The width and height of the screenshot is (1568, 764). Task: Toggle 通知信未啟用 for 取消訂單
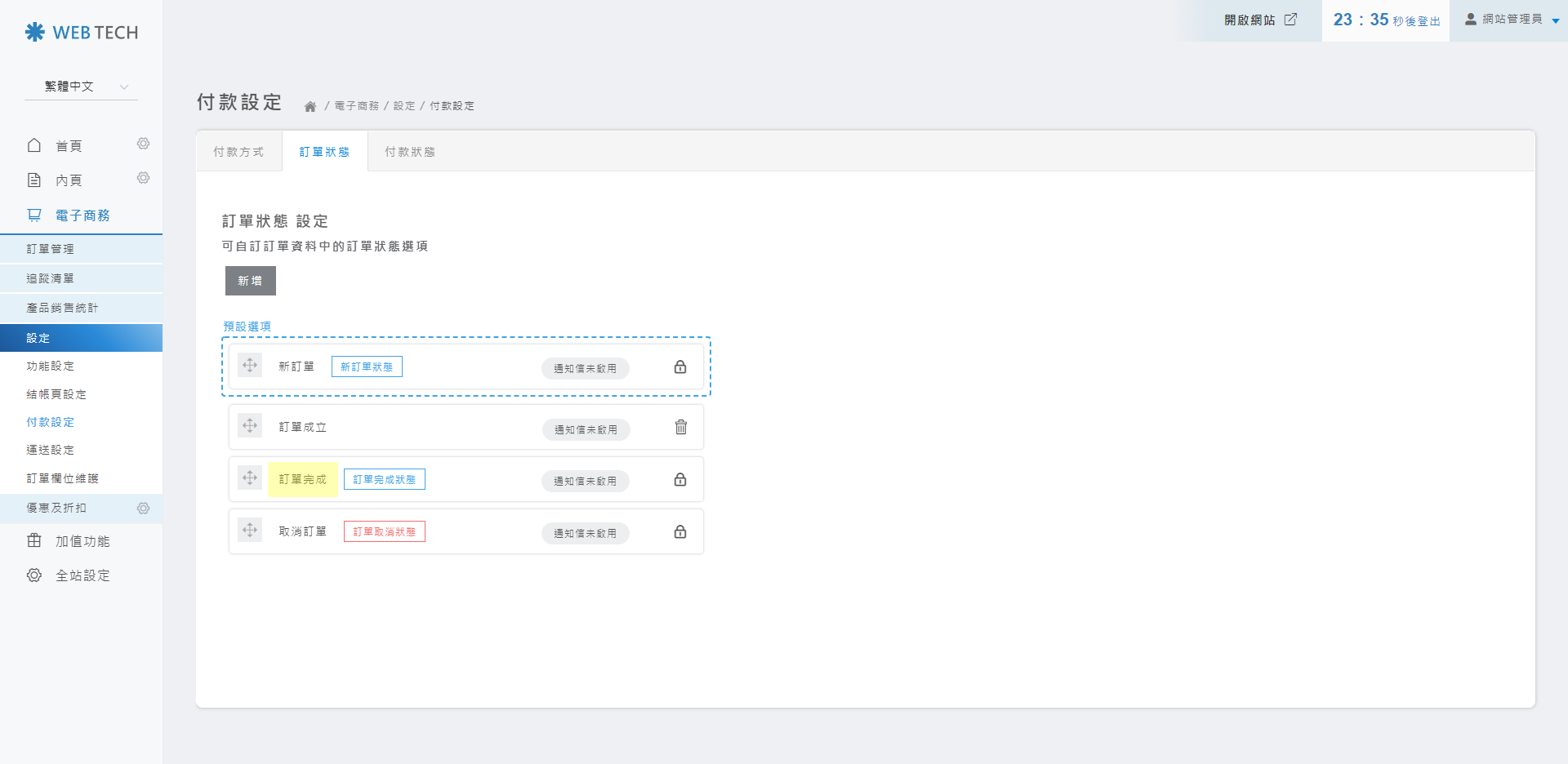(585, 533)
